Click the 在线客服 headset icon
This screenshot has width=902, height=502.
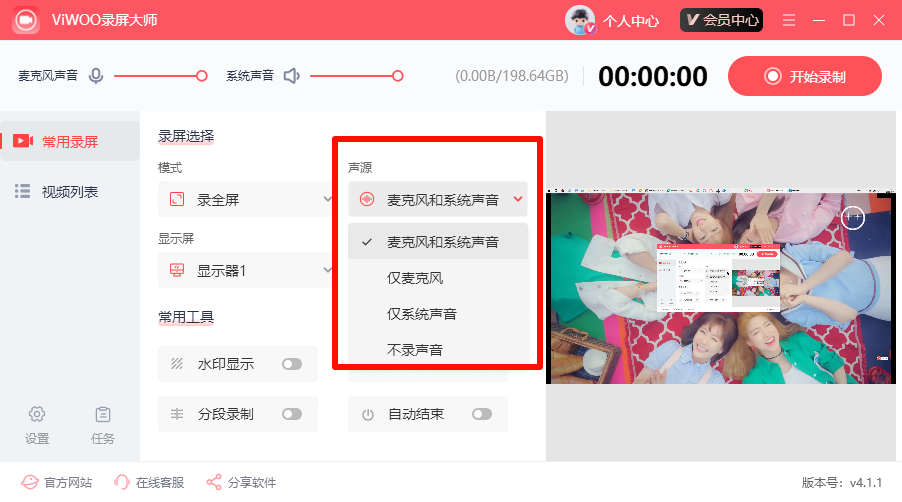(x=121, y=482)
